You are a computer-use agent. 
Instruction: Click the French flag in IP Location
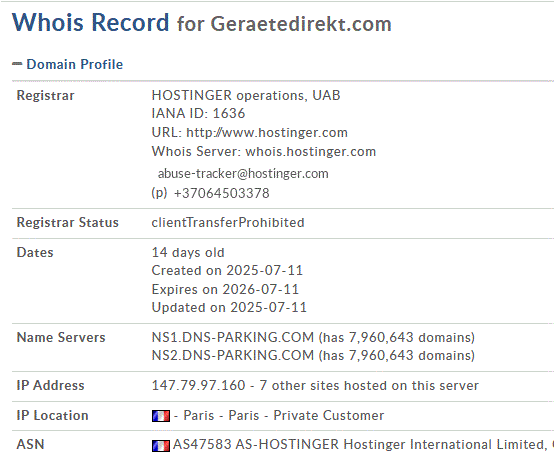click(161, 416)
